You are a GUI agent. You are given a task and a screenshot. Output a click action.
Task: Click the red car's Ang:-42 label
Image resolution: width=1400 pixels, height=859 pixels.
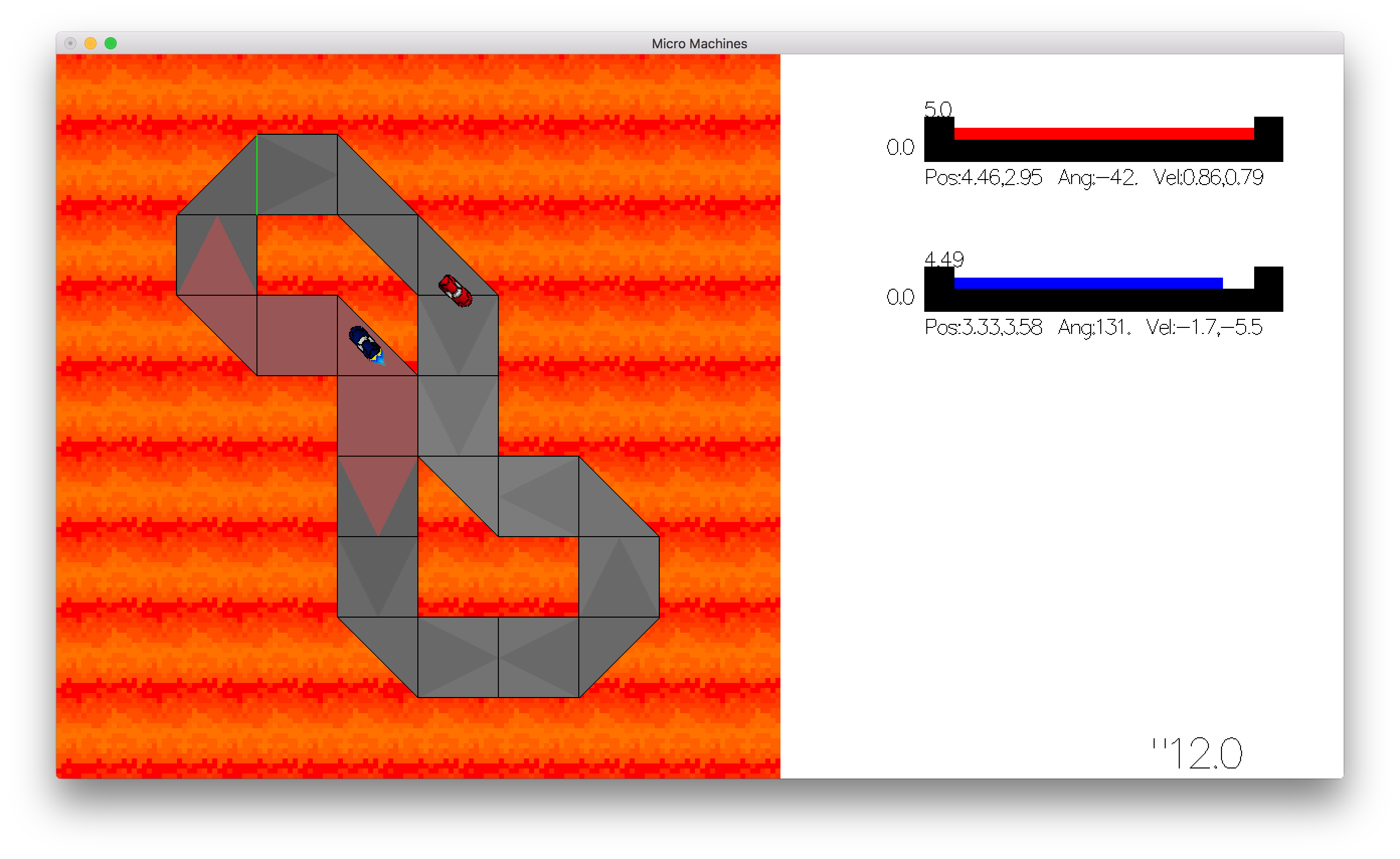pyautogui.click(x=1097, y=178)
